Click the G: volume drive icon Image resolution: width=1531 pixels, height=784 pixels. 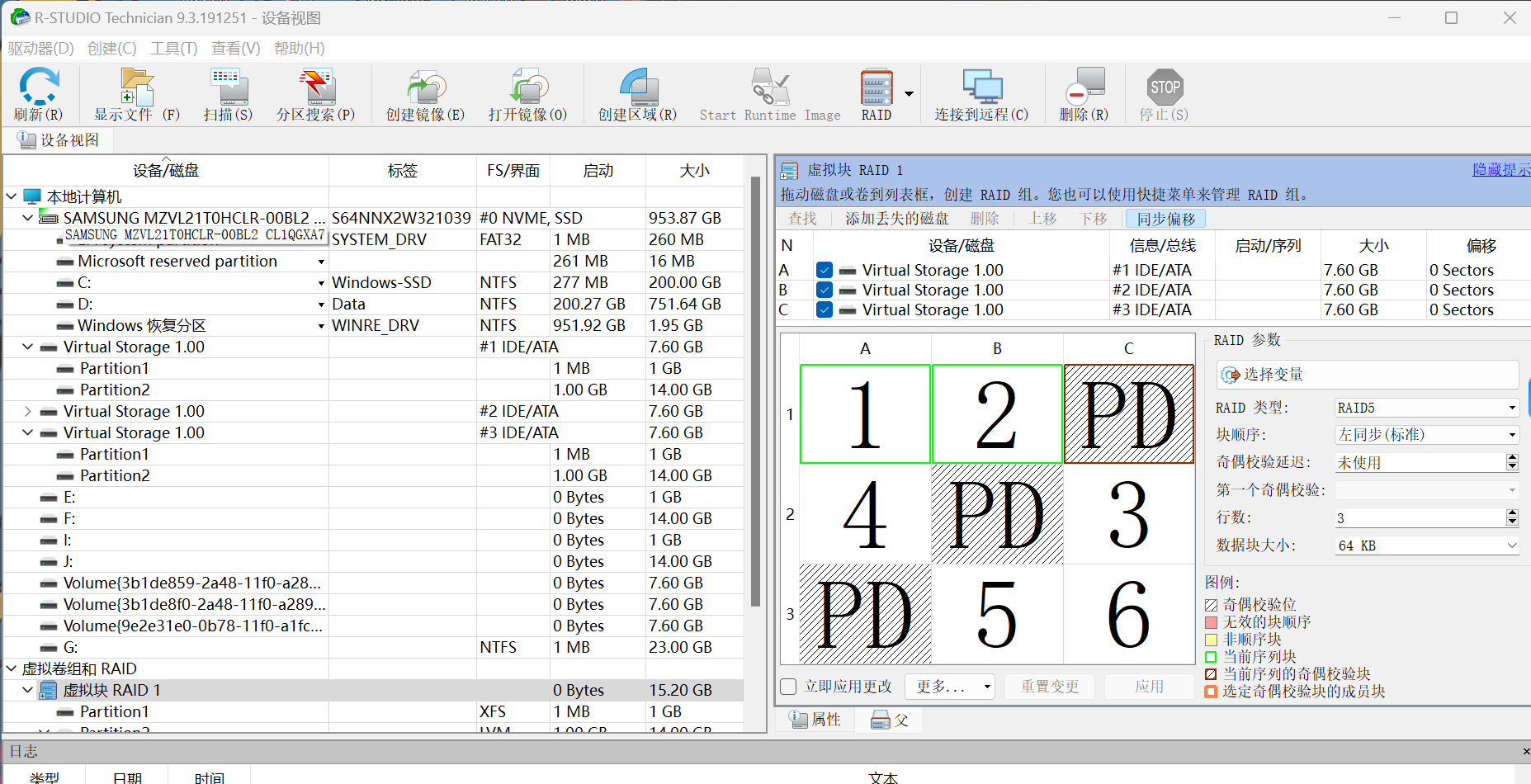pyautogui.click(x=49, y=648)
